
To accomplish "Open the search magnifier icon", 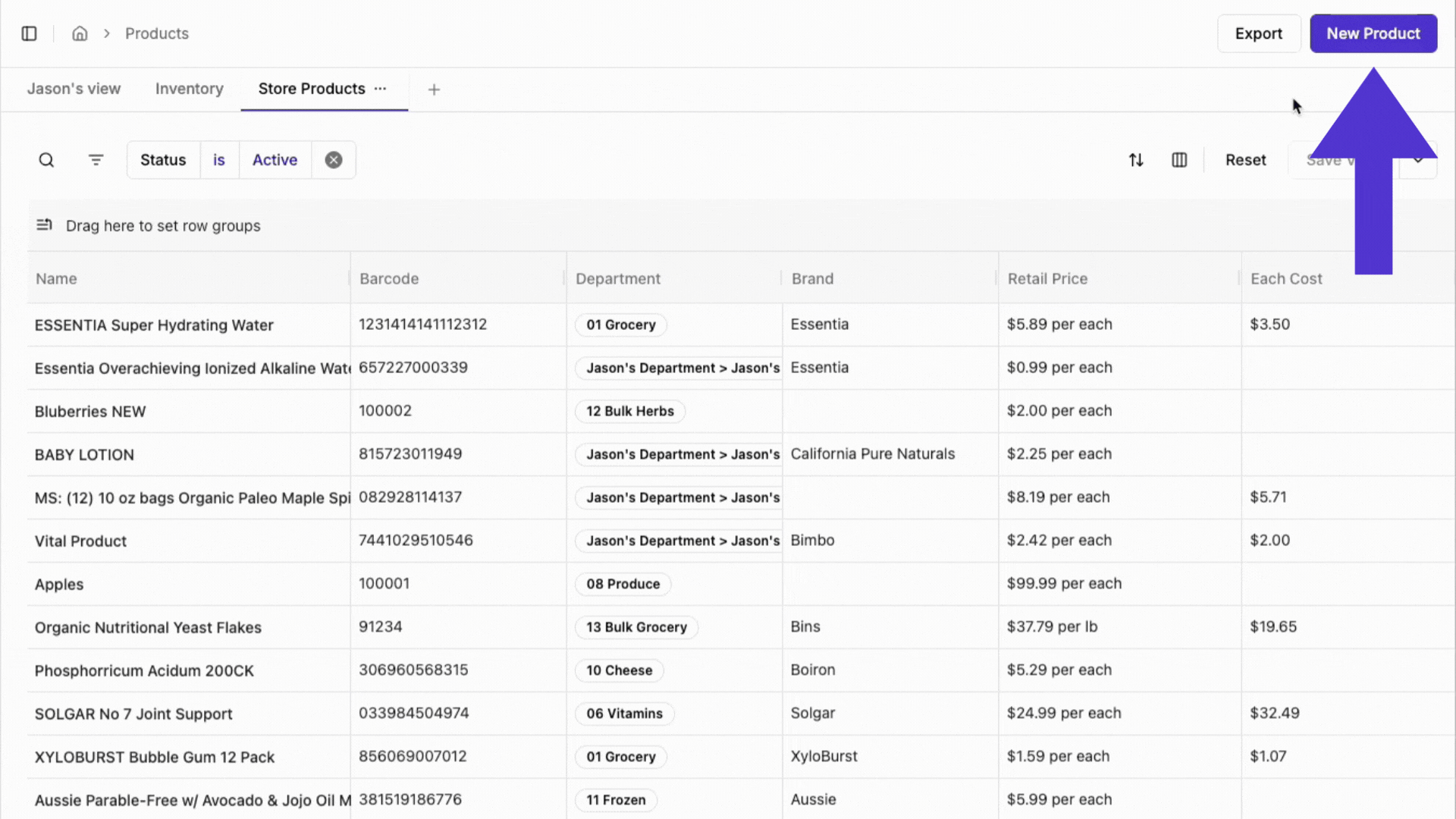I will point(46,160).
